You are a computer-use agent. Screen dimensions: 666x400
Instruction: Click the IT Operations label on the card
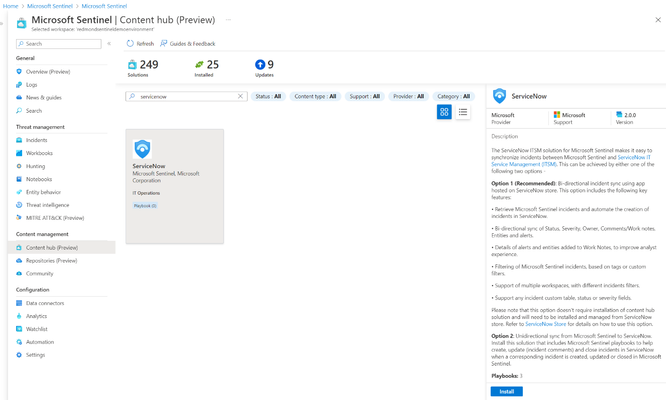click(146, 193)
